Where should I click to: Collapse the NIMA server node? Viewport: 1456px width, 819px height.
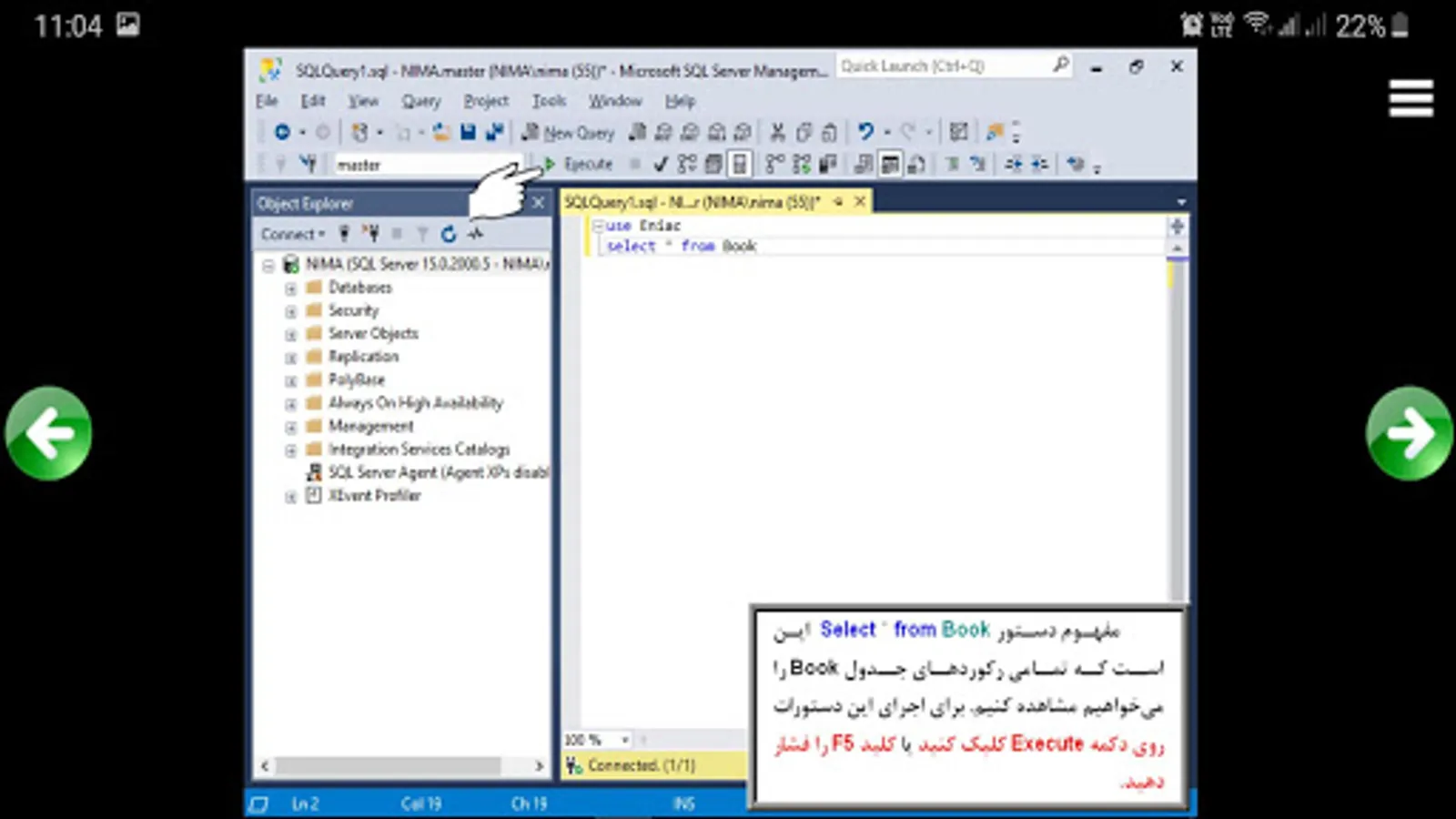click(268, 266)
